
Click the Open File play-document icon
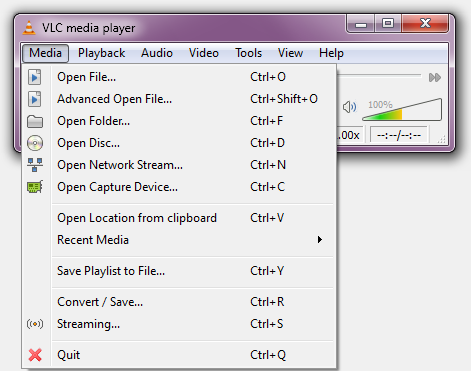point(35,77)
